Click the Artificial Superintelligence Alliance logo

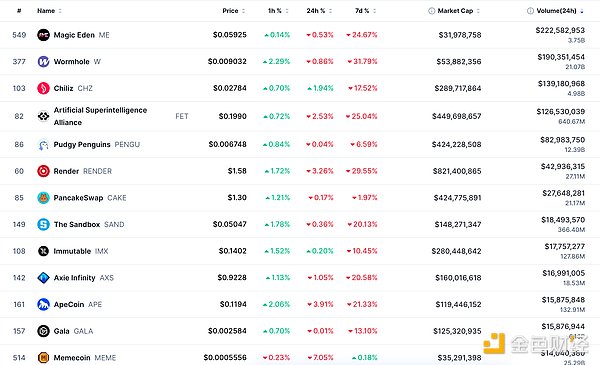click(43, 116)
